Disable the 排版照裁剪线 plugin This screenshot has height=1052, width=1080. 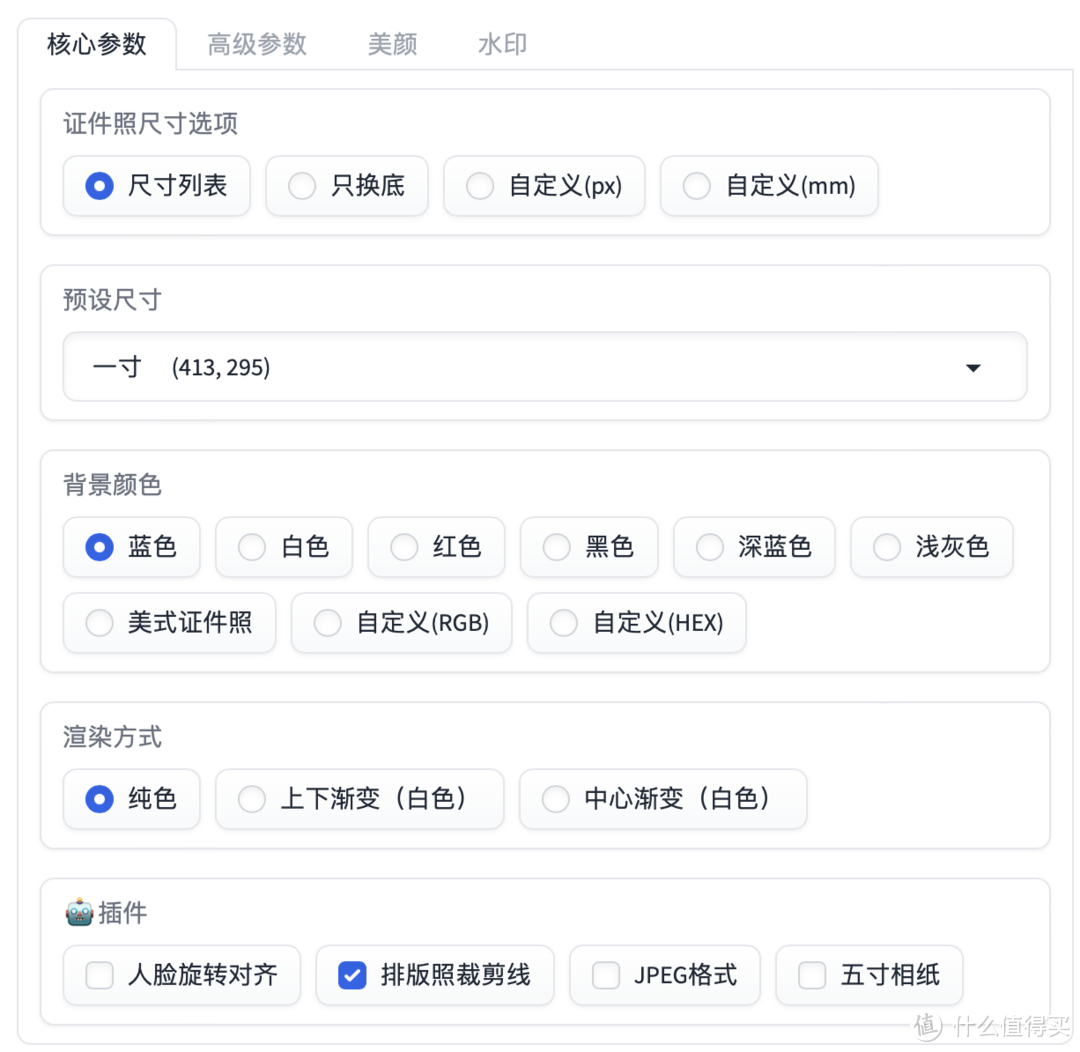435,975
